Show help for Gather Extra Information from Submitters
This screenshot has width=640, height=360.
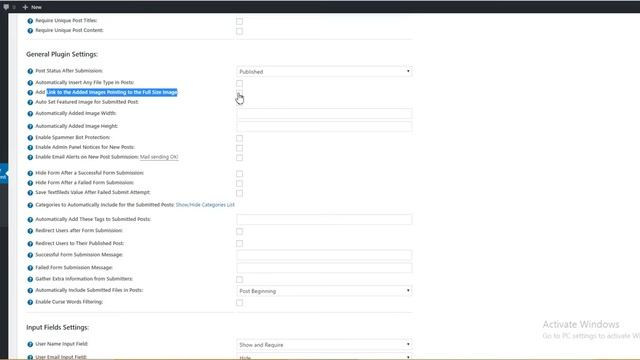[x=30, y=279]
